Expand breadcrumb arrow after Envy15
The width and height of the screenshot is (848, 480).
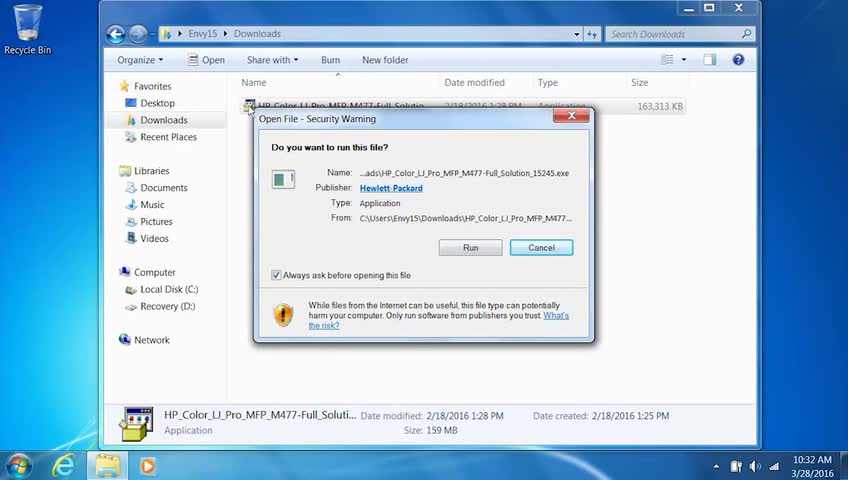click(225, 34)
